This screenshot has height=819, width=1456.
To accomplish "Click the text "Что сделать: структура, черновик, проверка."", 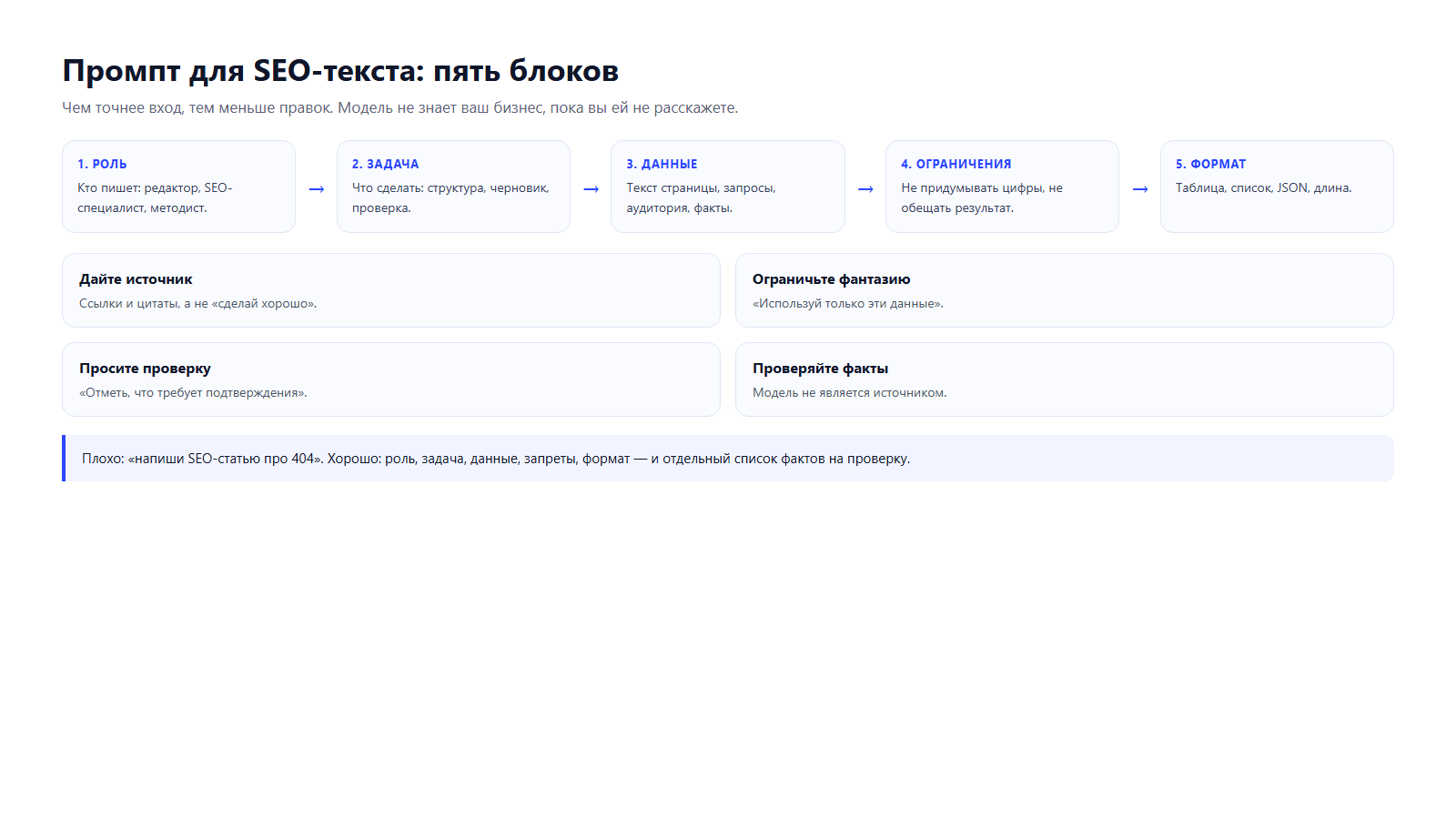I will click(x=450, y=197).
